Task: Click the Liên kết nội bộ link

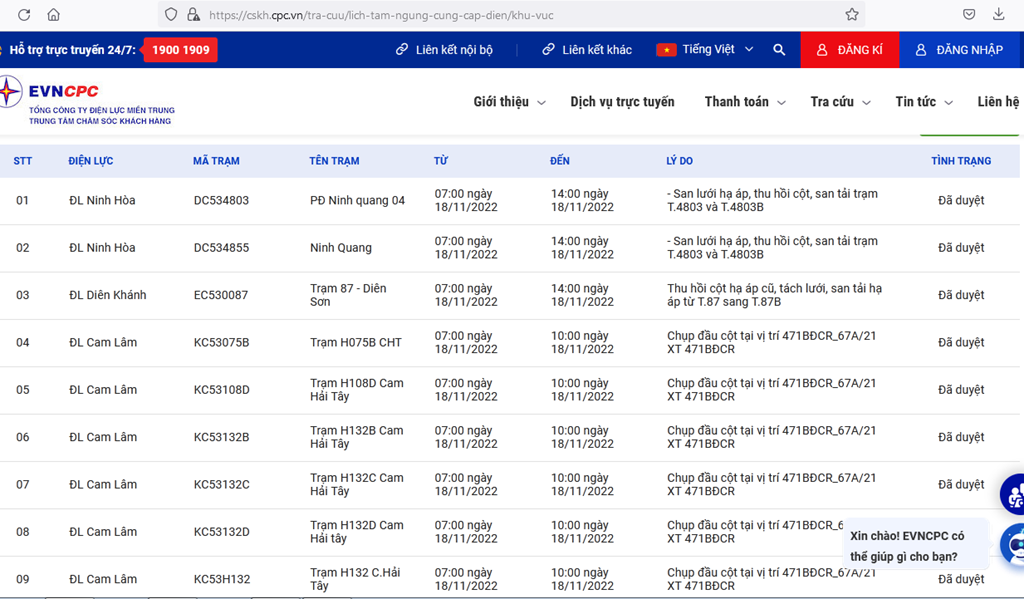Action: click(x=444, y=50)
